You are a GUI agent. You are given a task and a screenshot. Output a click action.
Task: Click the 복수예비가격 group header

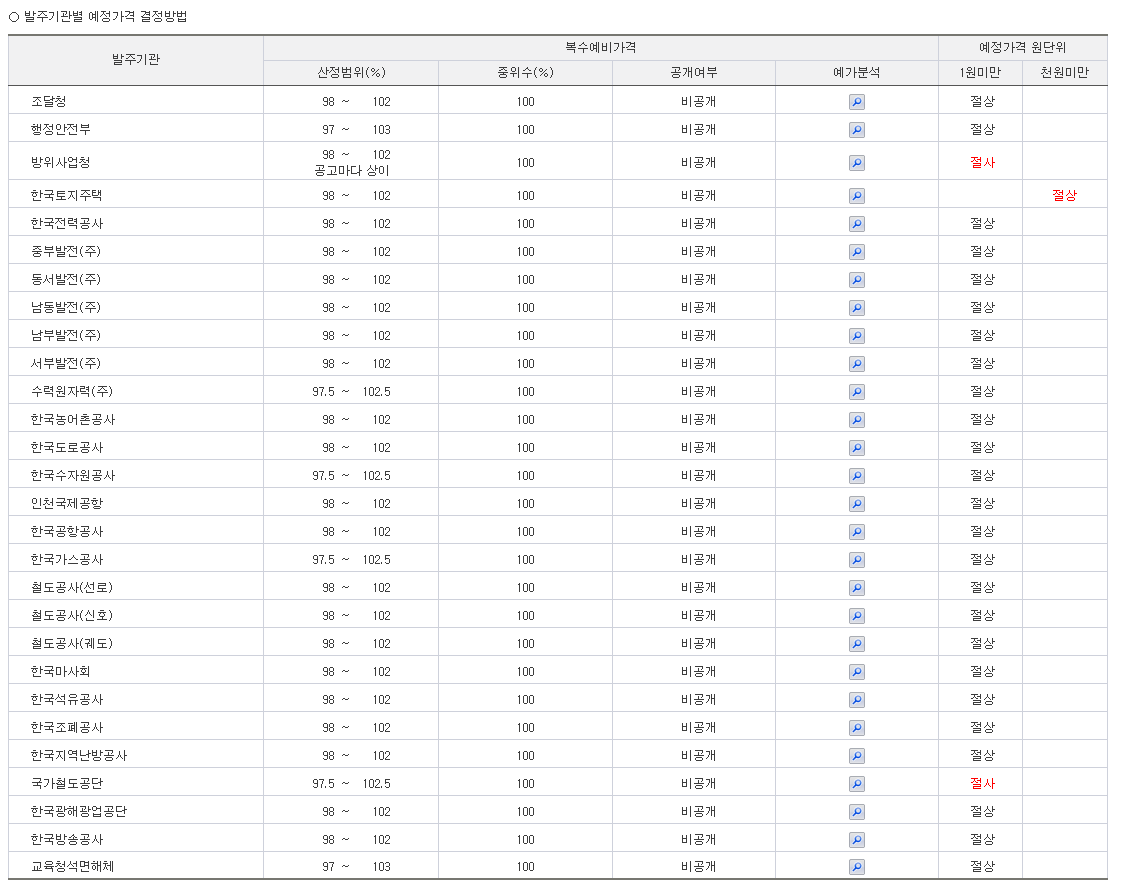tap(601, 47)
